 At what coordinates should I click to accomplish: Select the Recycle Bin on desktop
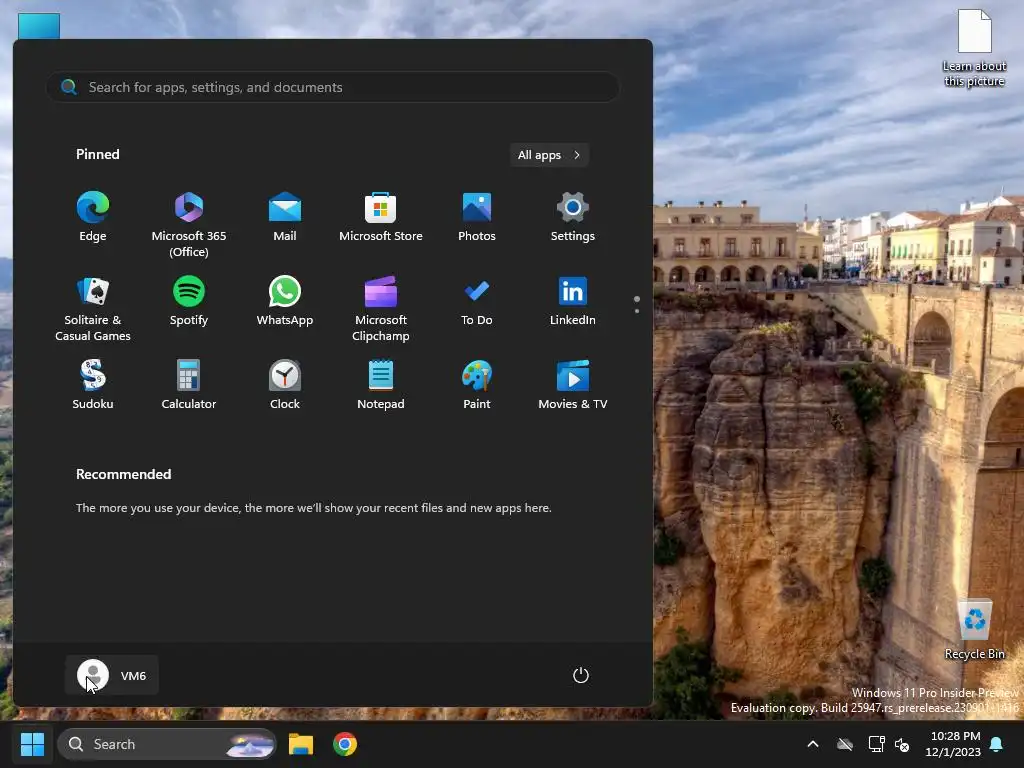pos(974,629)
